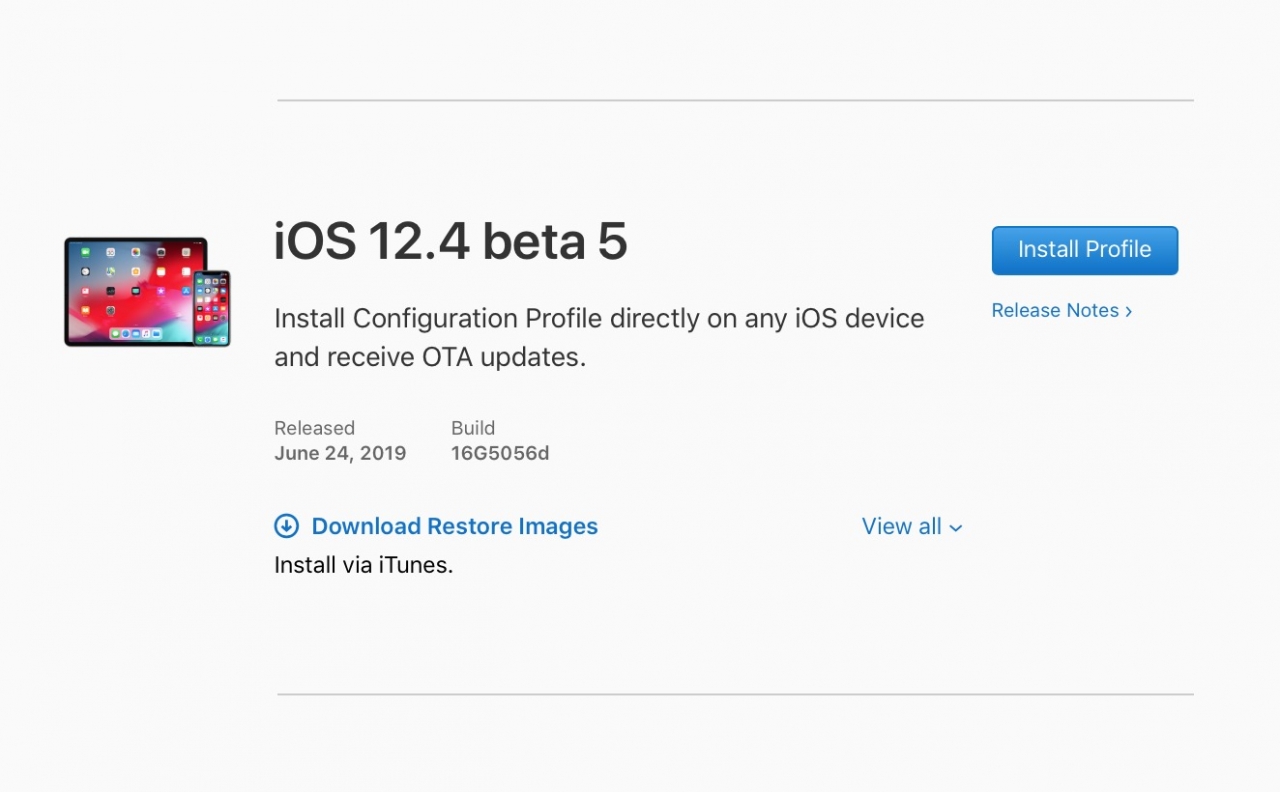Click the Released June 24, 2019 text
Screen dimensions: 1280x792
(x=340, y=441)
